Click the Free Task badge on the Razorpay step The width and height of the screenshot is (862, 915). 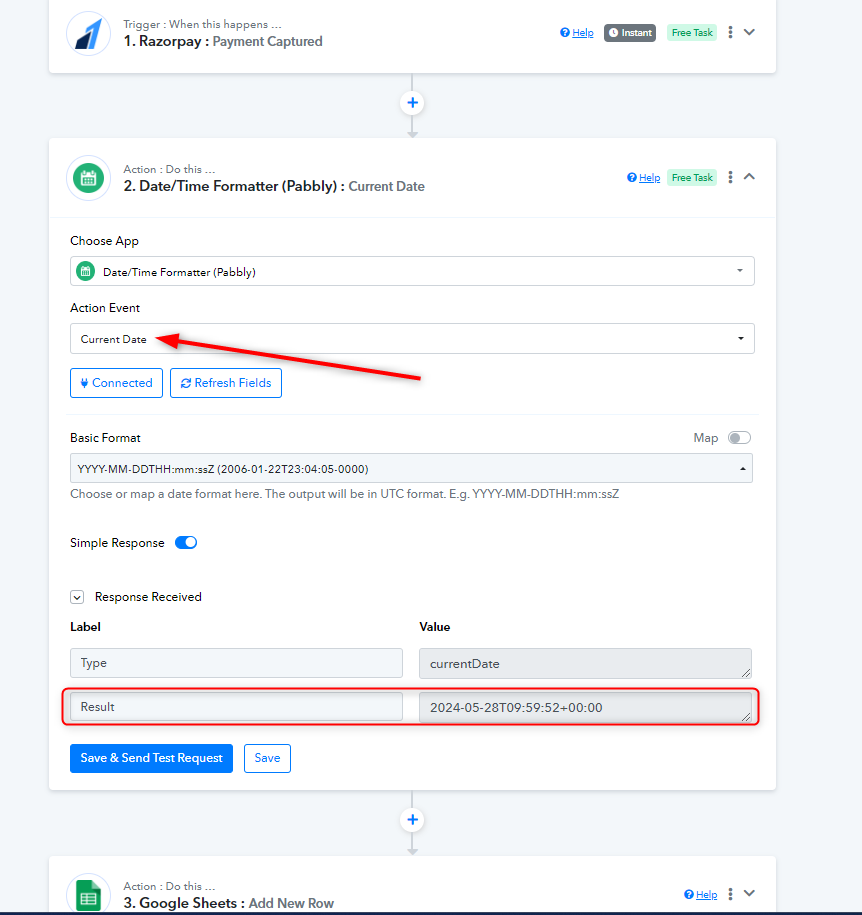692,33
